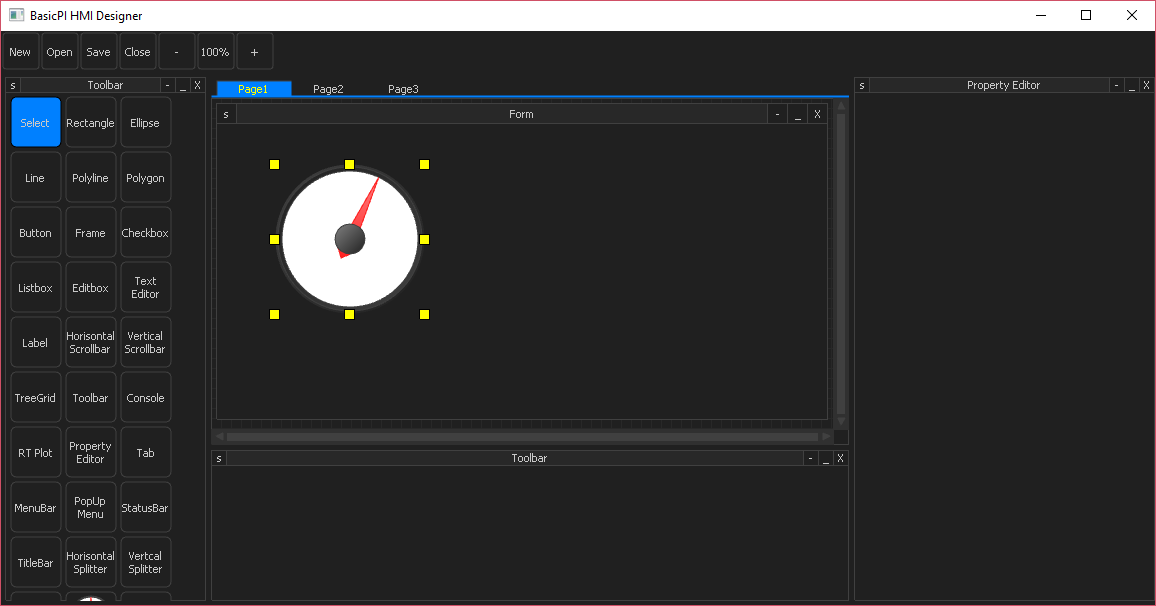Switch to the Page3 tab

point(403,88)
